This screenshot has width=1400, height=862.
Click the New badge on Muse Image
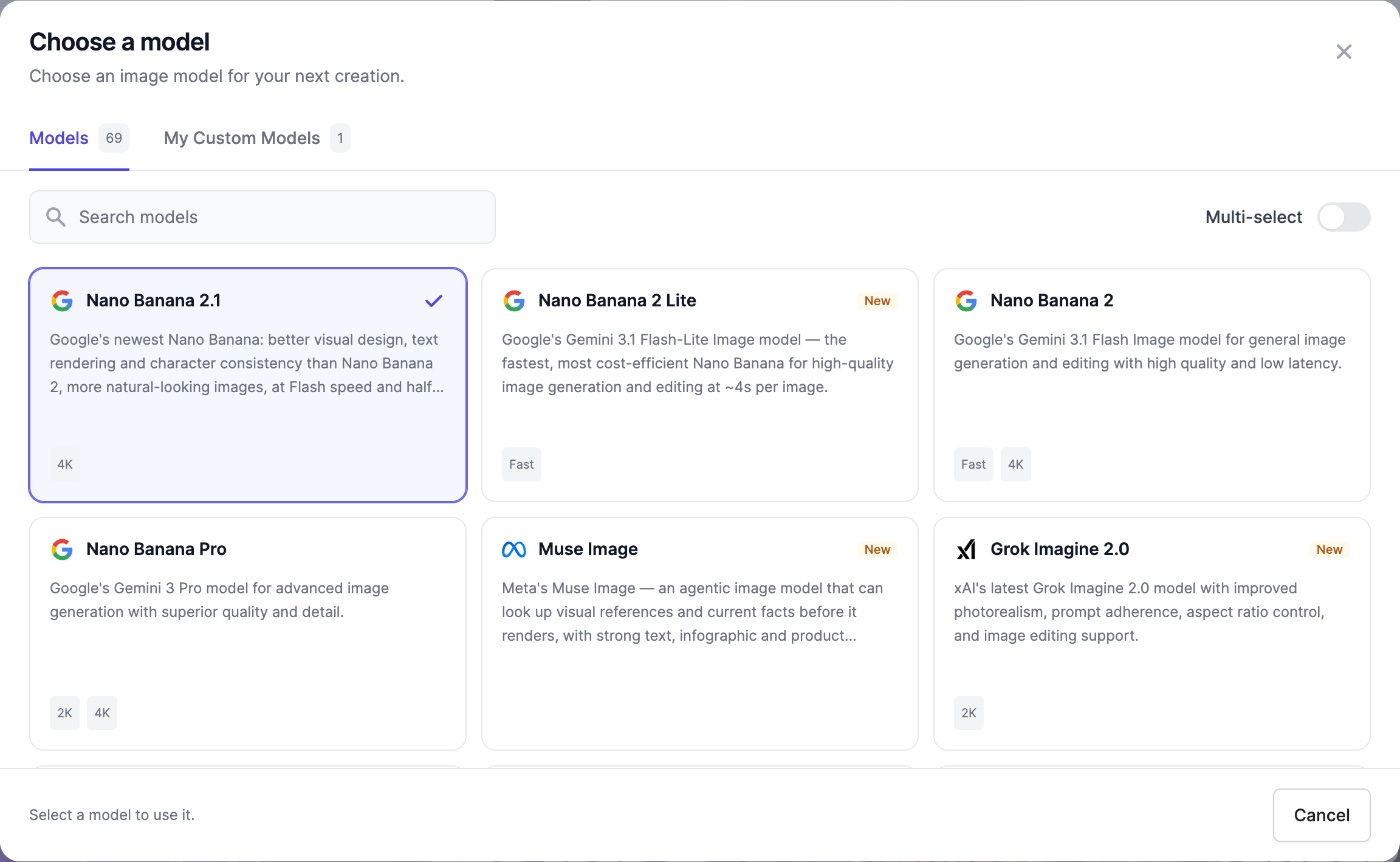[877, 550]
